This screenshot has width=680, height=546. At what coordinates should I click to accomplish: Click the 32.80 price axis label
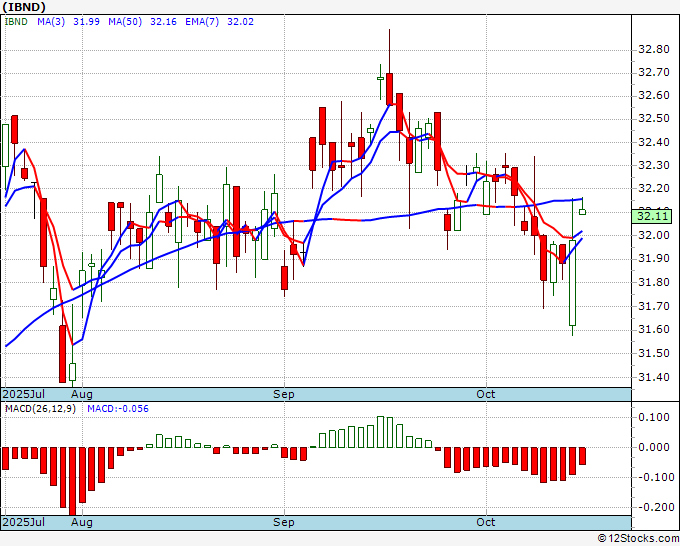click(654, 49)
